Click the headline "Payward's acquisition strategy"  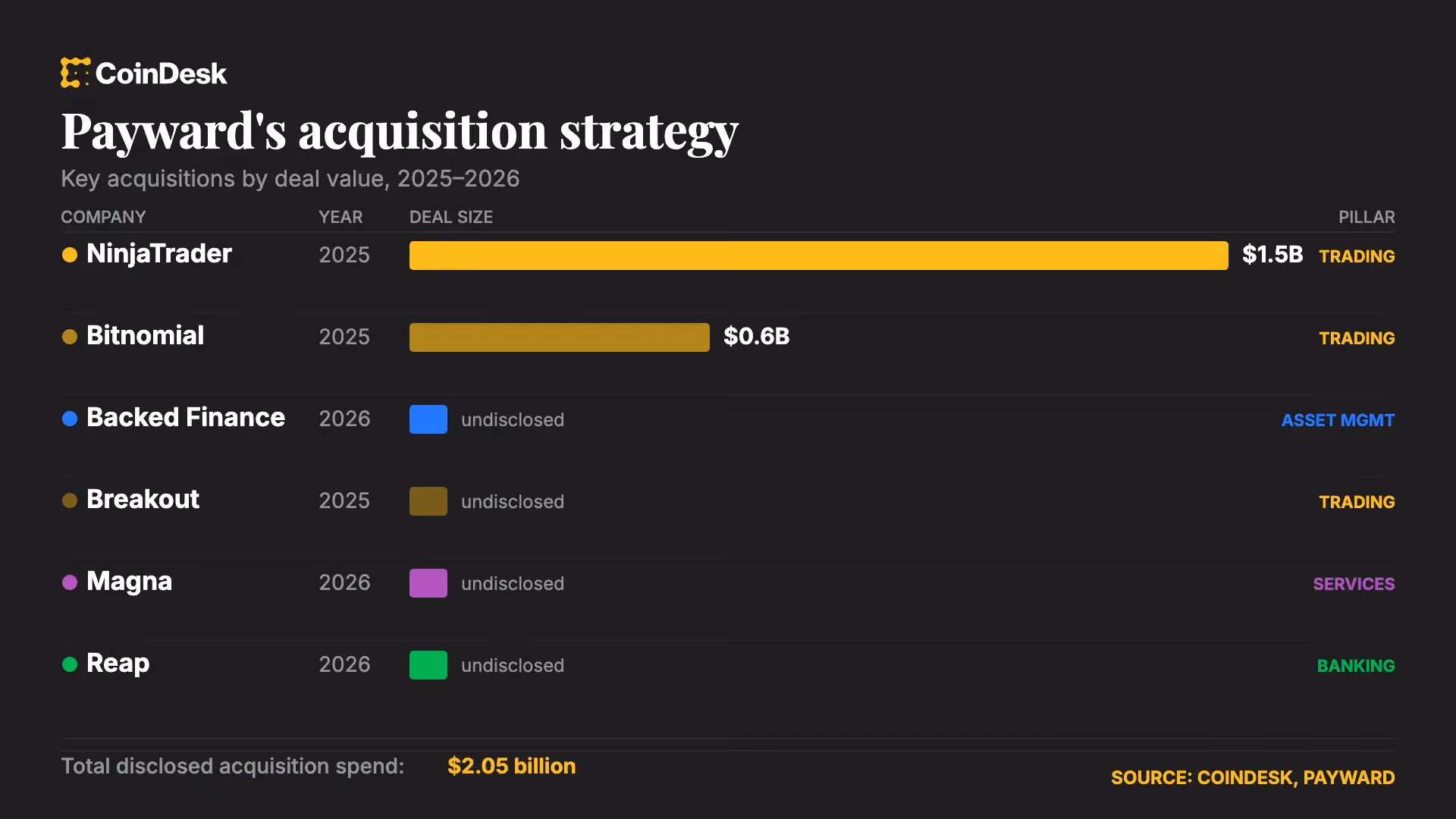(x=400, y=132)
